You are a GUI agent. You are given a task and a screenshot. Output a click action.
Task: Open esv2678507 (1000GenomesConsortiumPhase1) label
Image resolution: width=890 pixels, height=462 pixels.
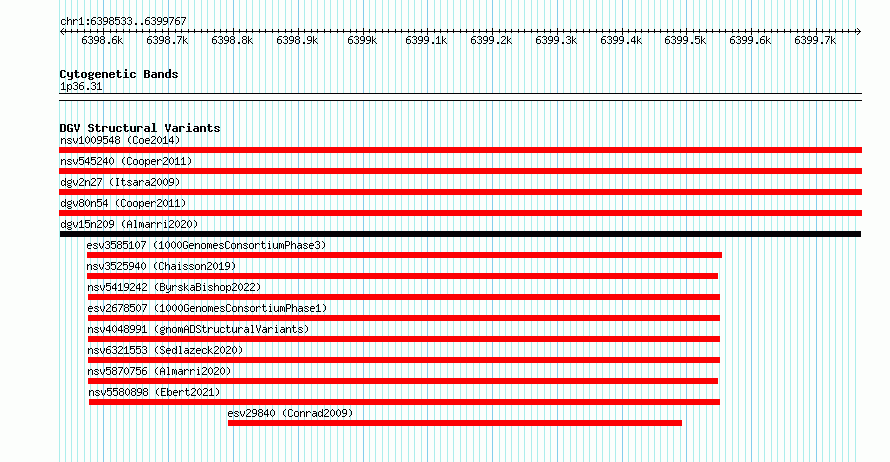[x=207, y=308]
